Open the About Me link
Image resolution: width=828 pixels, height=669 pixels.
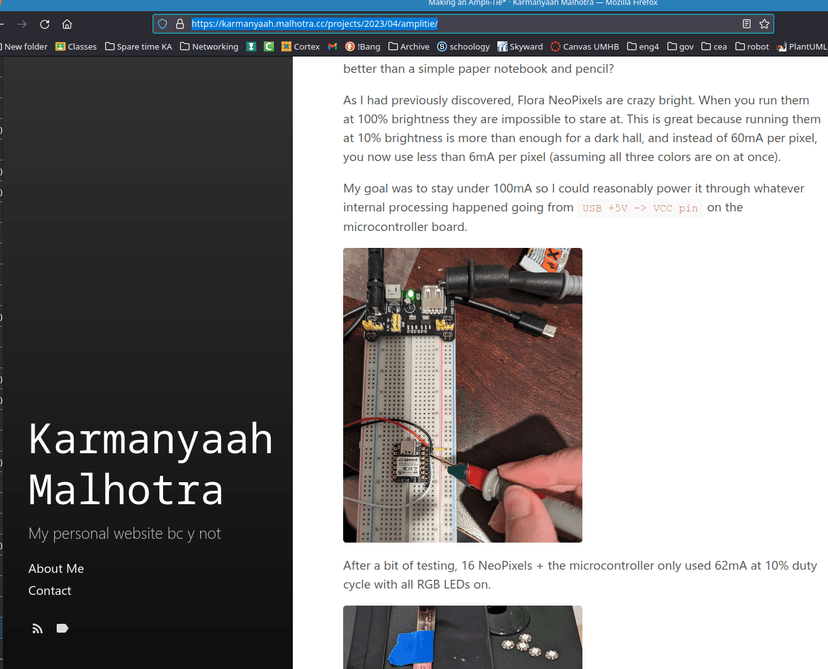[x=56, y=569]
